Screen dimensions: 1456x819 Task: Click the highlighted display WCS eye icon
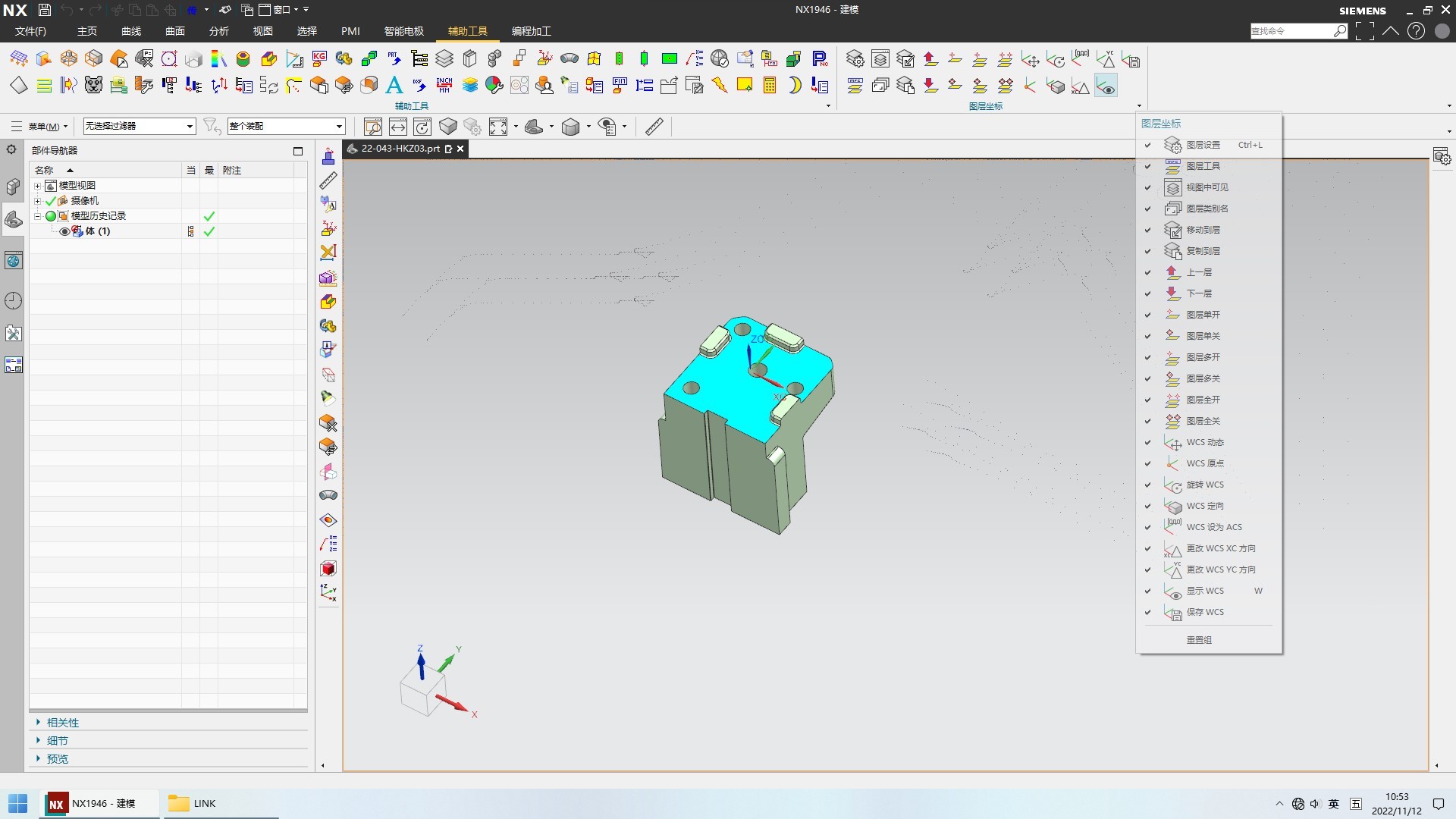coord(1106,86)
